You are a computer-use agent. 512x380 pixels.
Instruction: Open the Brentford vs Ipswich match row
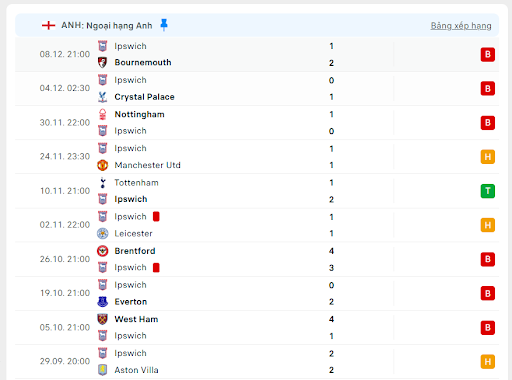click(x=257, y=259)
